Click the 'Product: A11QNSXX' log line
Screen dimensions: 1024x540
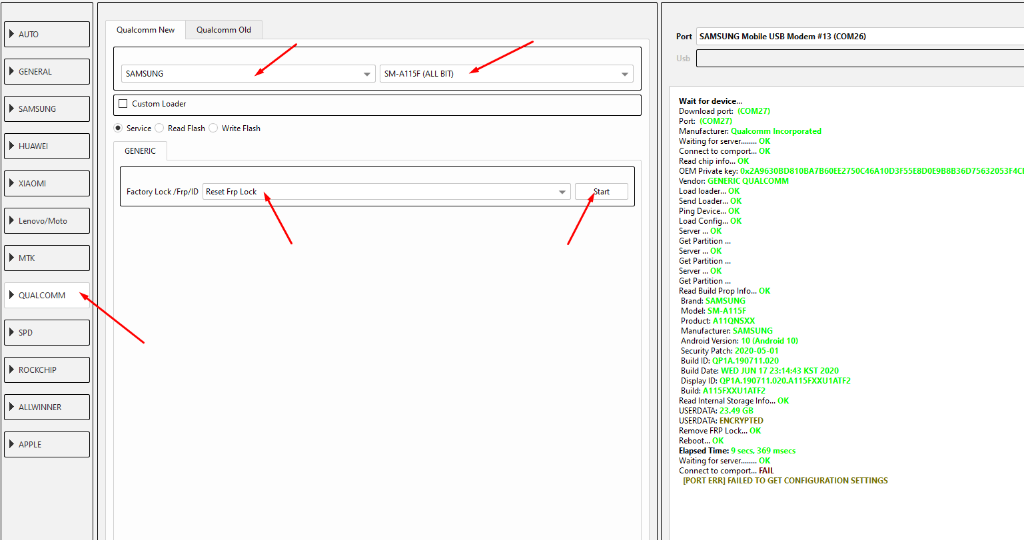718,321
